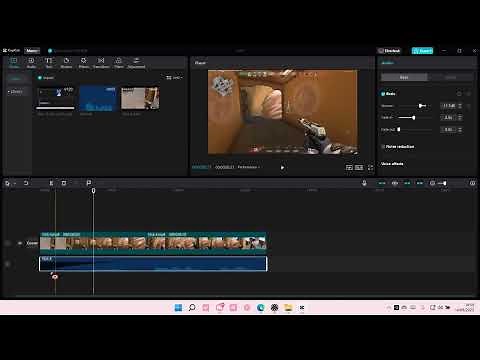The width and height of the screenshot is (480, 360).
Task: Select the blue audio clip in the timeline
Action: pyautogui.click(x=153, y=264)
